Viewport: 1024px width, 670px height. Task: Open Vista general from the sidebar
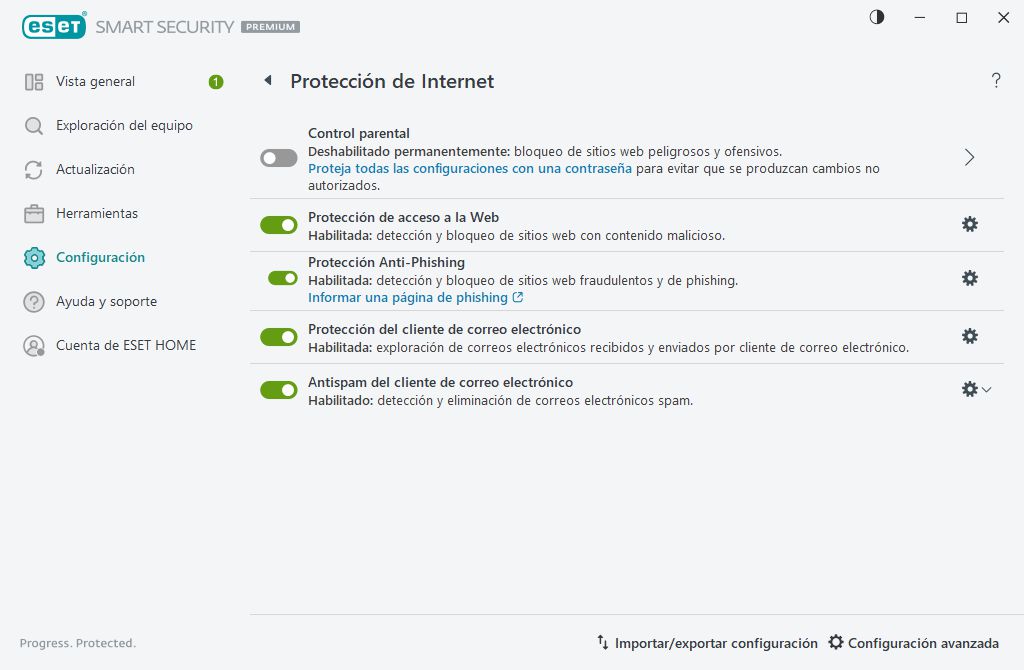(95, 81)
